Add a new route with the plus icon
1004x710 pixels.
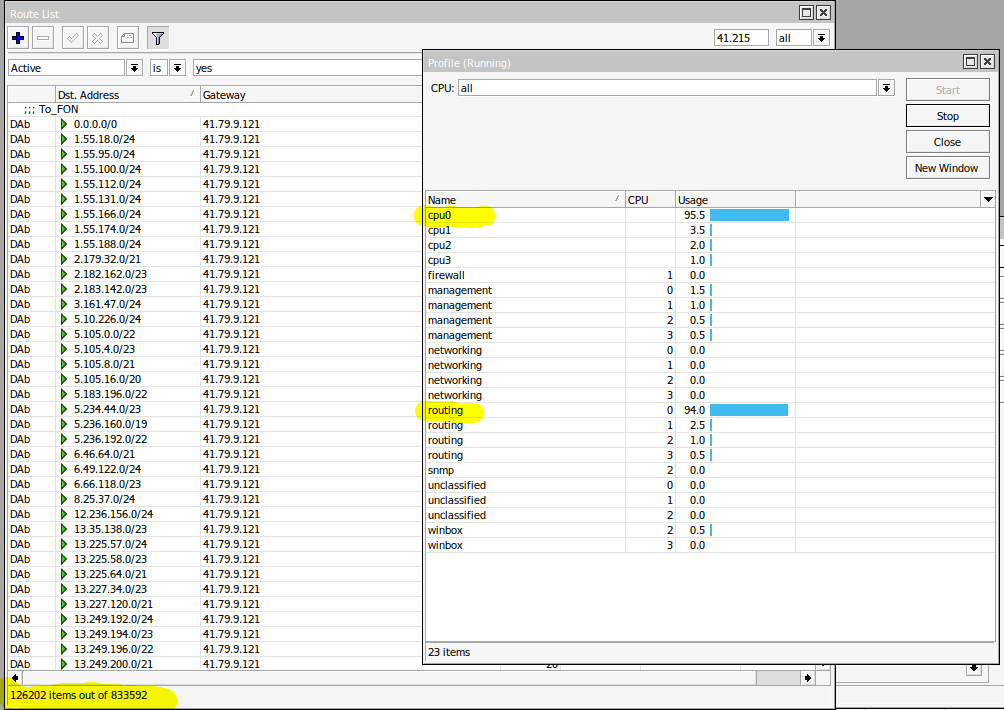point(17,37)
